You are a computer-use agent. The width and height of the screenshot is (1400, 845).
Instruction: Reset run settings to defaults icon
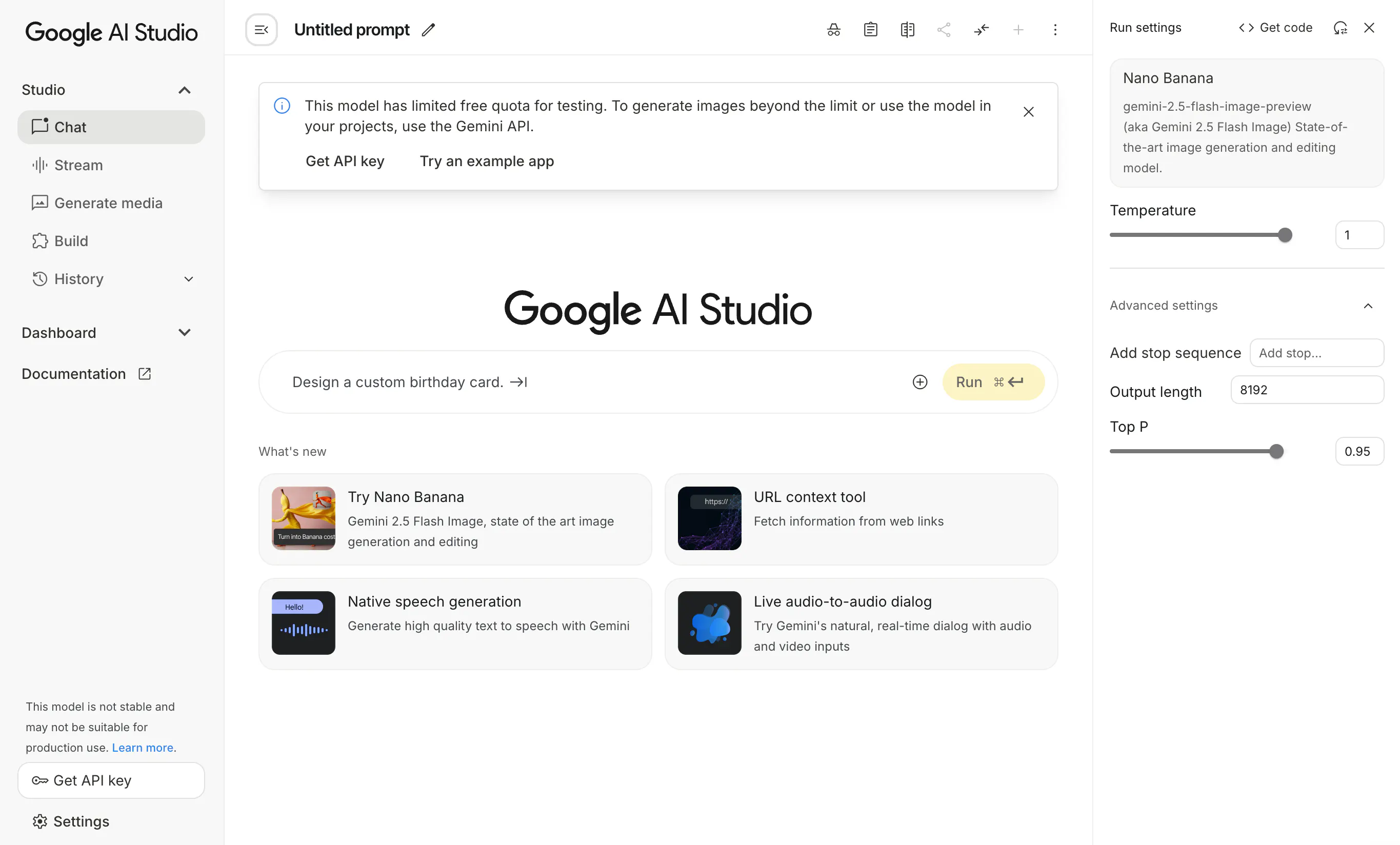(1341, 28)
